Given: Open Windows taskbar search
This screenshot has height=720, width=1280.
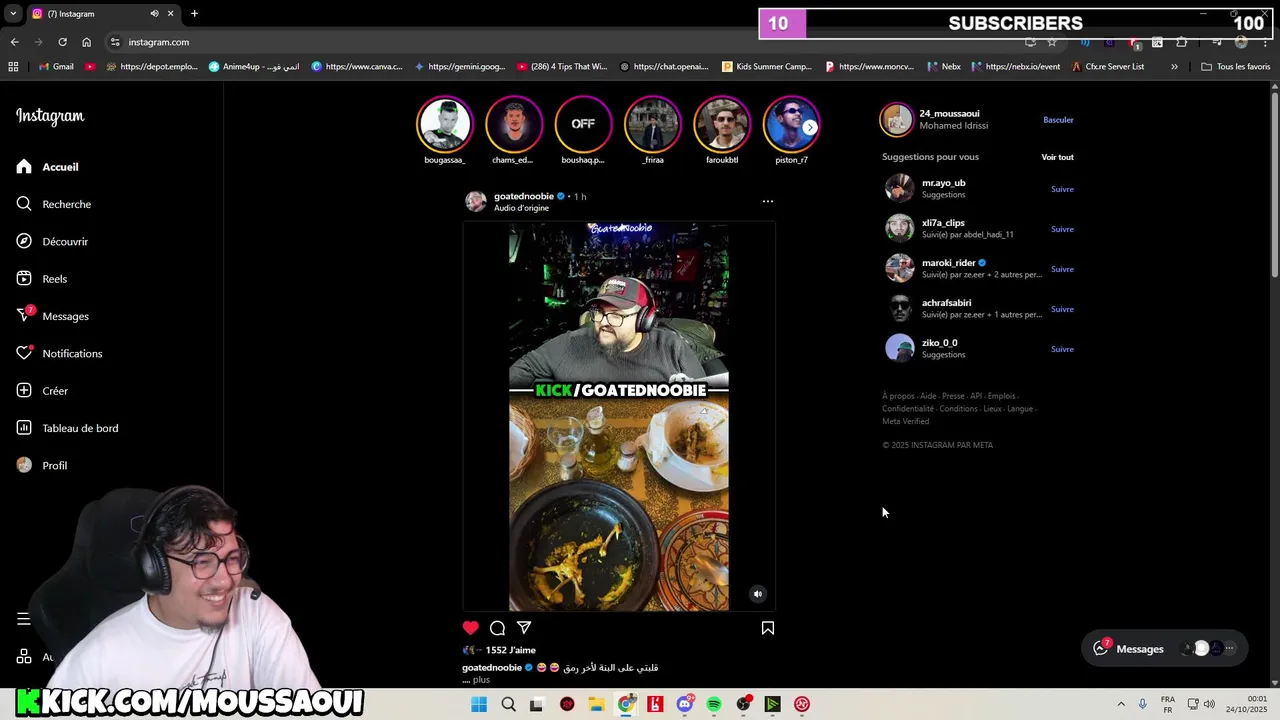Looking at the screenshot, I should [x=508, y=704].
